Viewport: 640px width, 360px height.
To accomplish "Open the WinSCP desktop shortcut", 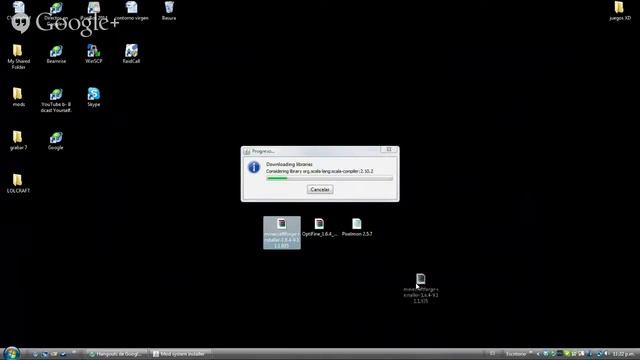I will click(93, 54).
